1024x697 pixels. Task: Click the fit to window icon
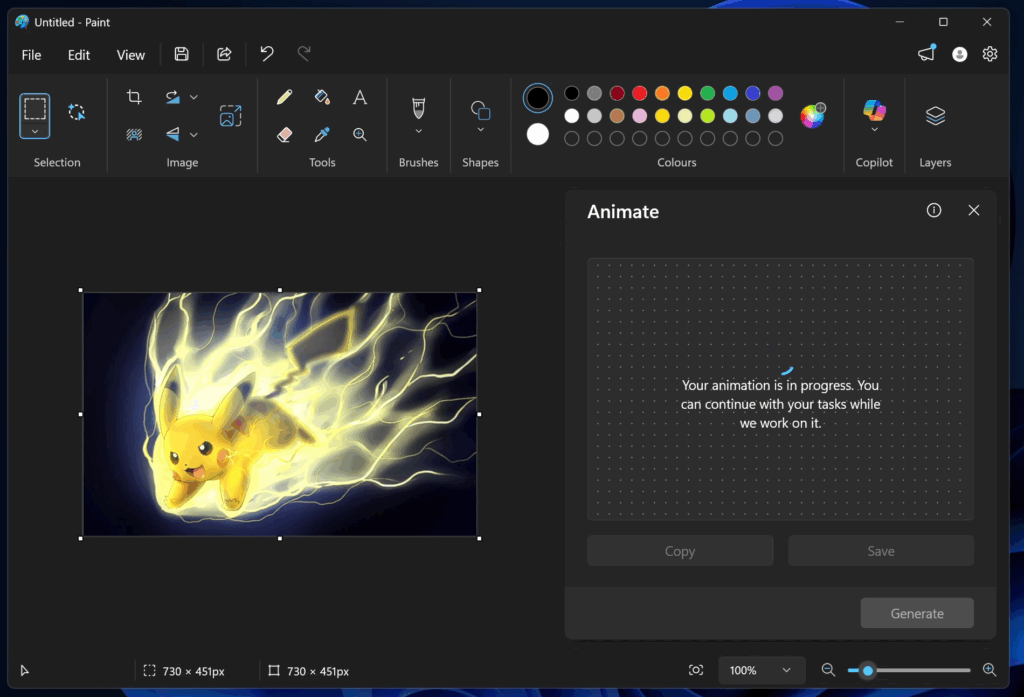[x=696, y=670]
